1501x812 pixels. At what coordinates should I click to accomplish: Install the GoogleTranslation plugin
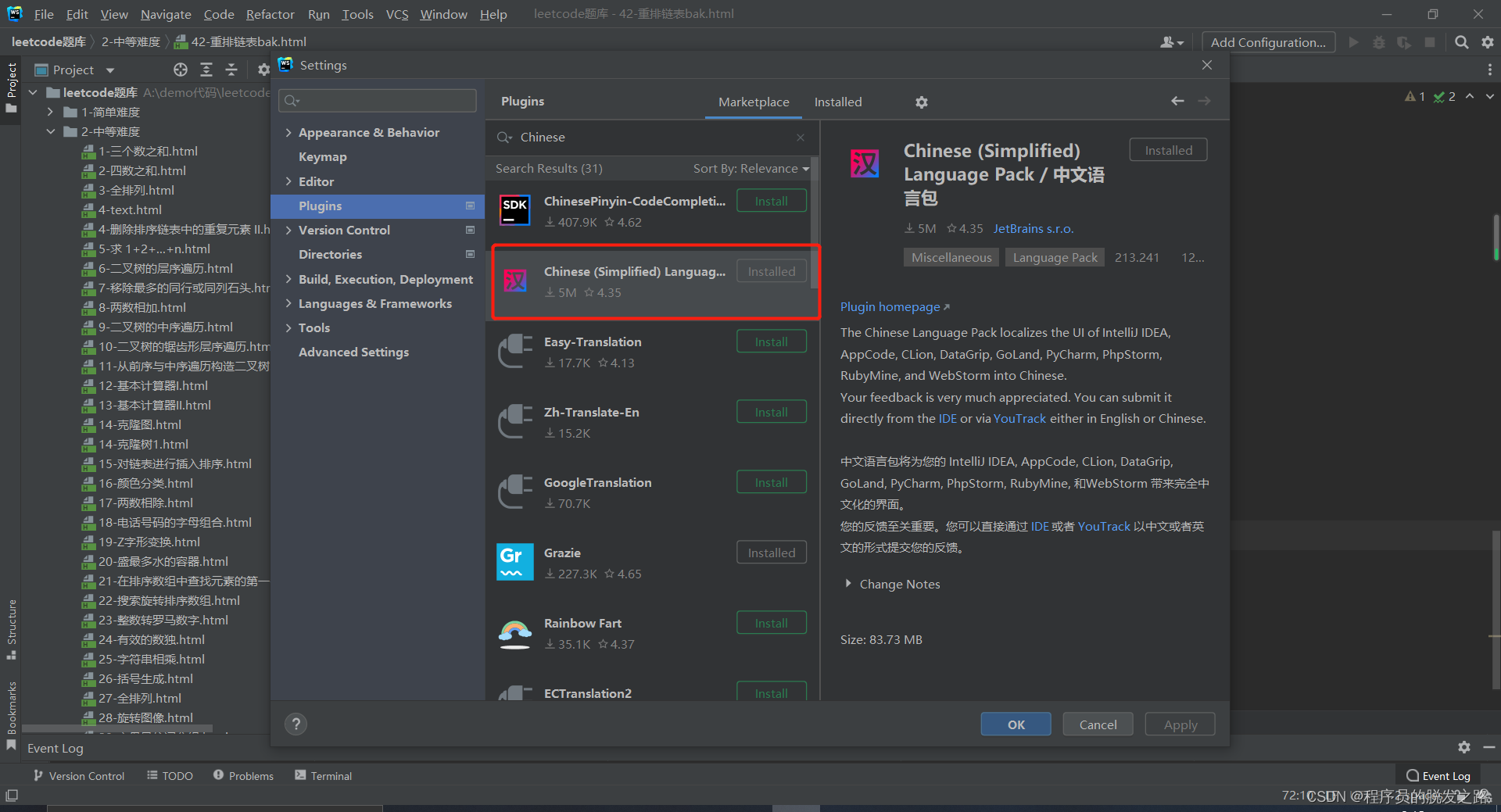pos(771,482)
